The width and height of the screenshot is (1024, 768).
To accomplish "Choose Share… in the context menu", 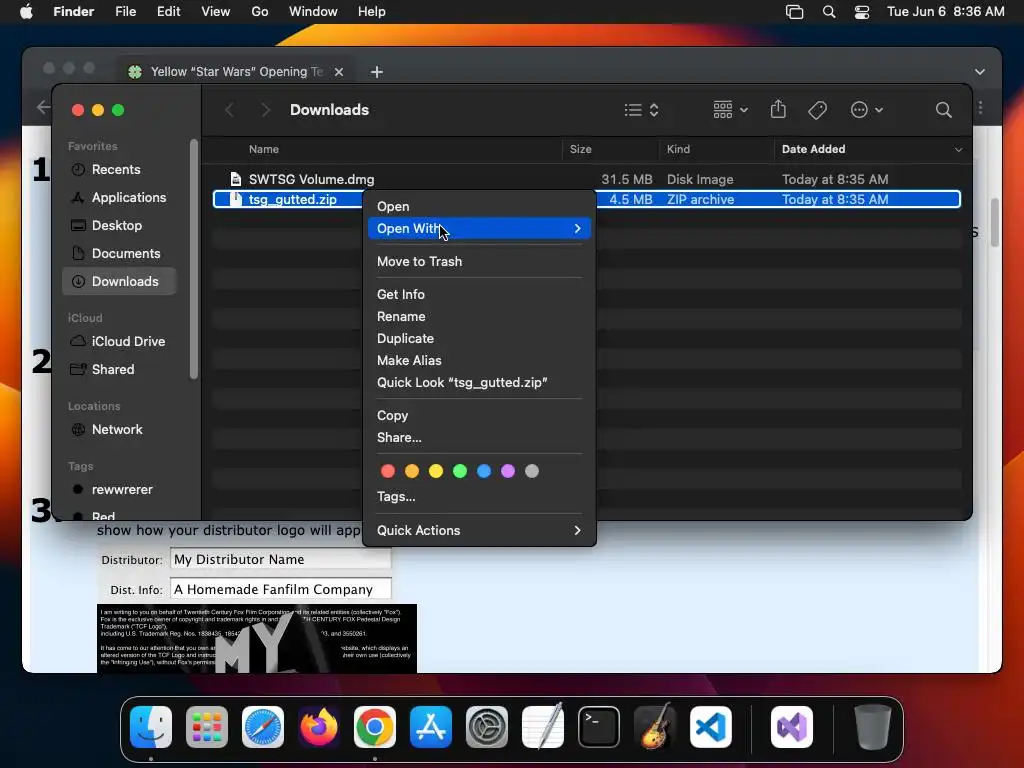I will click(x=479, y=438).
